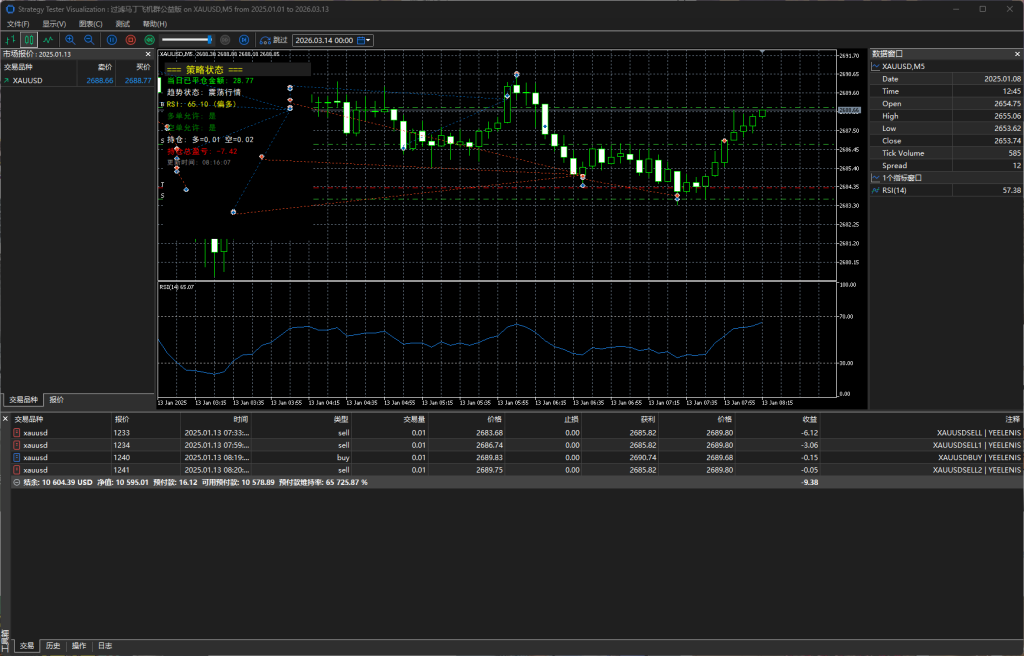The width and height of the screenshot is (1024, 656).
Task: Select the candlestick chart type
Action: pos(29,40)
